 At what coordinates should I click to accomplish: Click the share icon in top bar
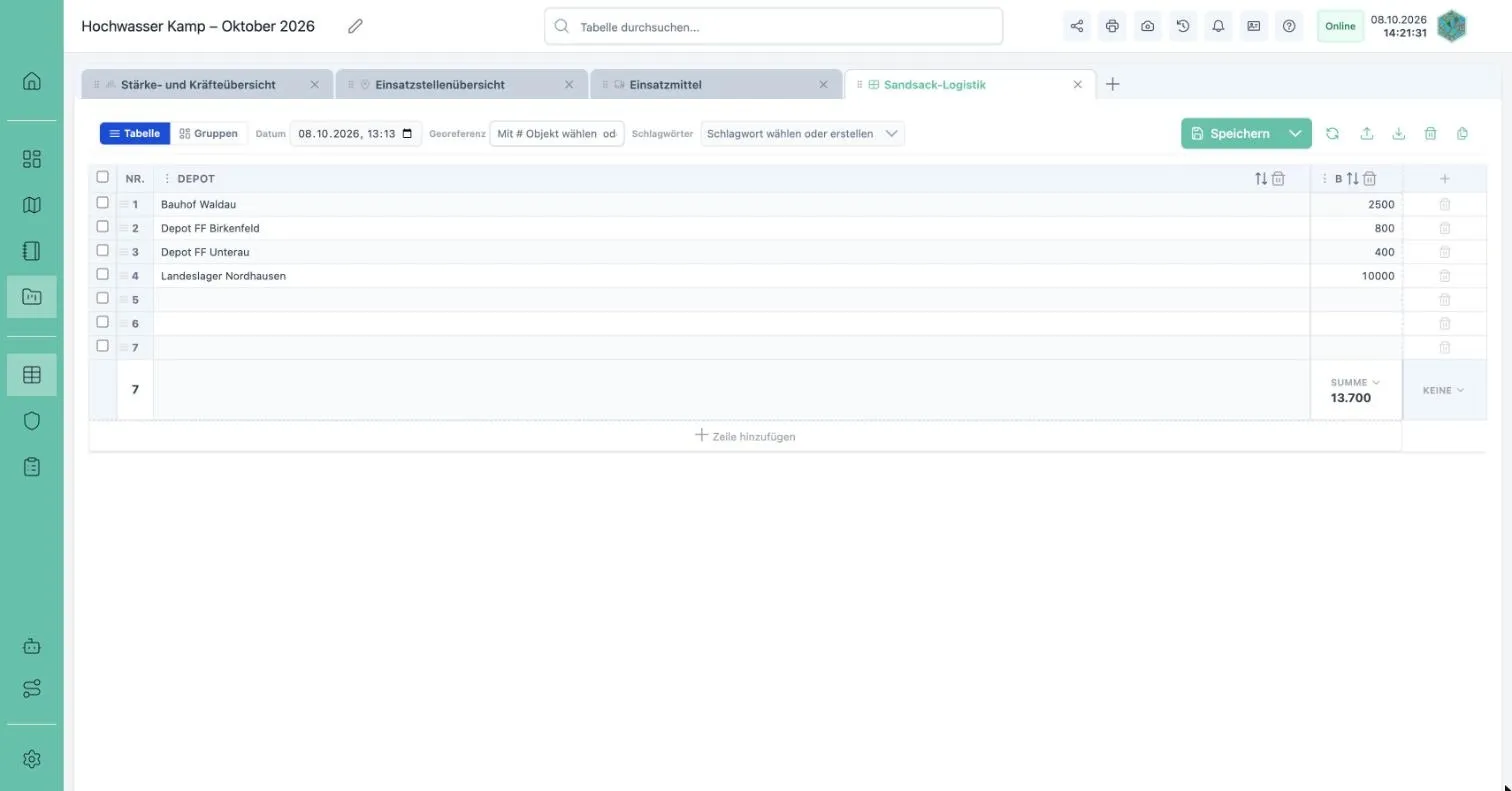coord(1077,27)
